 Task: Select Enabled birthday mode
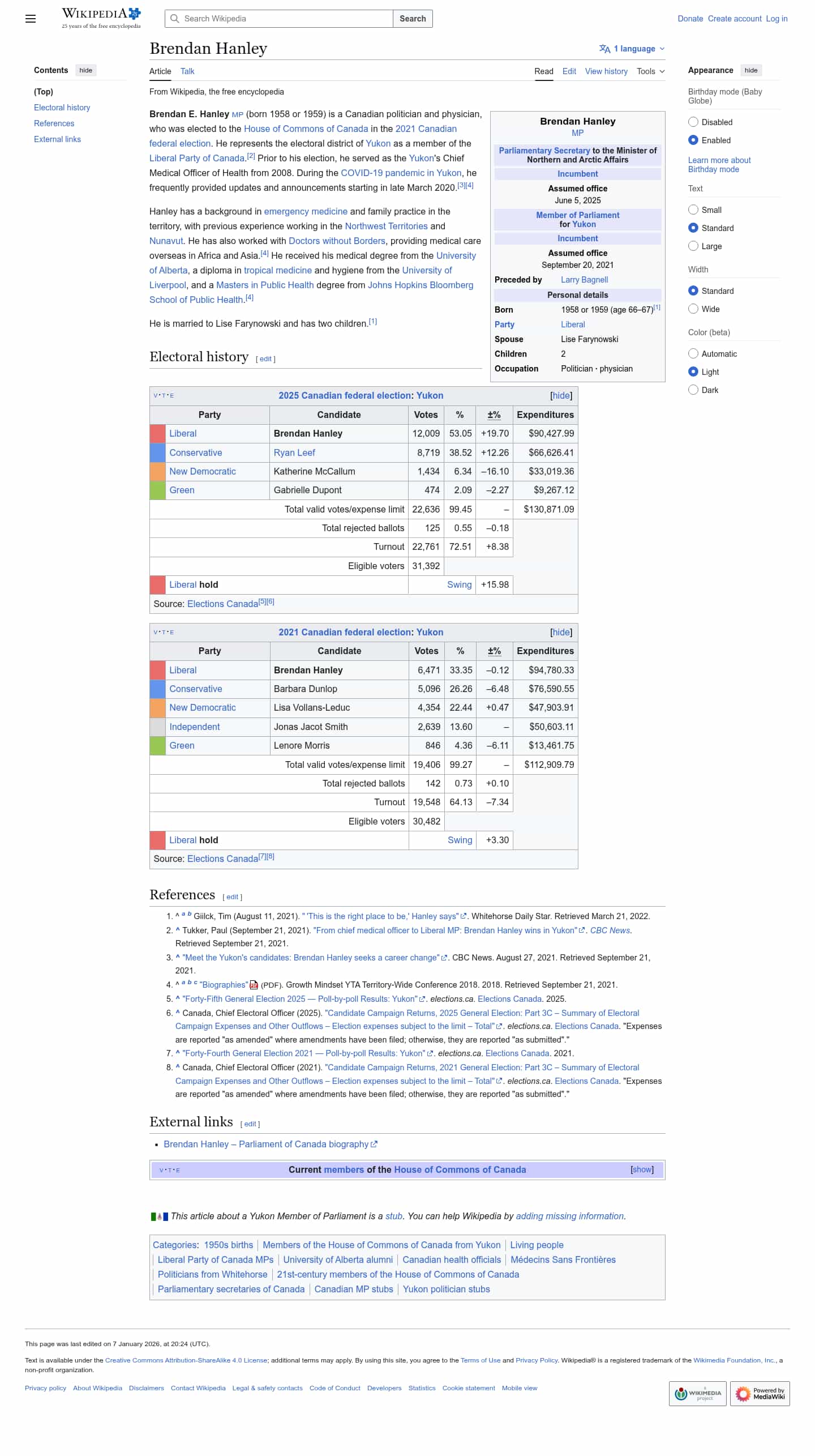[693, 140]
